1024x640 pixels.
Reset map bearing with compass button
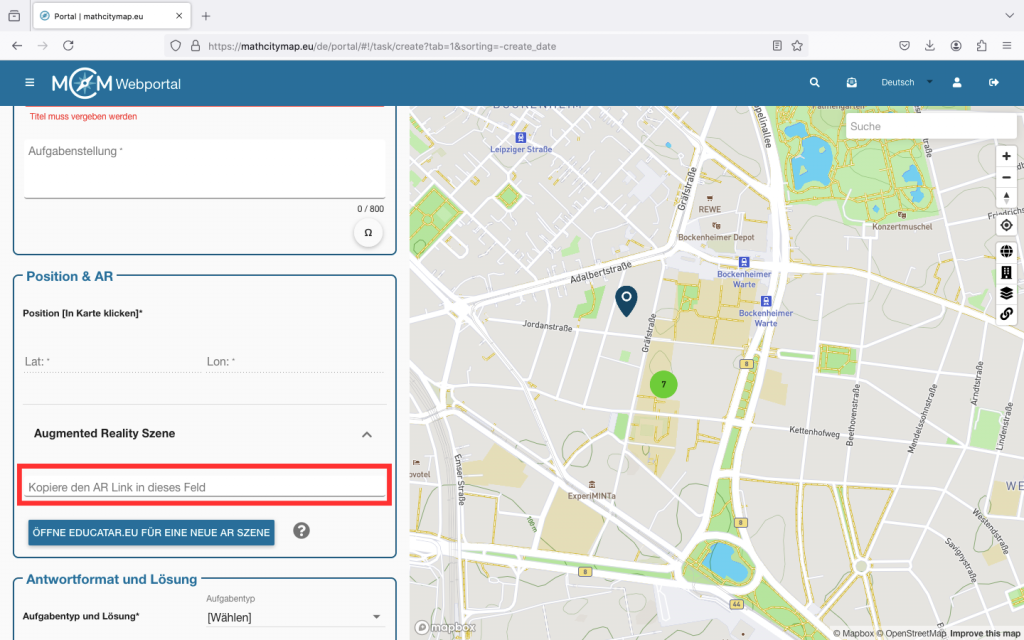click(1006, 198)
